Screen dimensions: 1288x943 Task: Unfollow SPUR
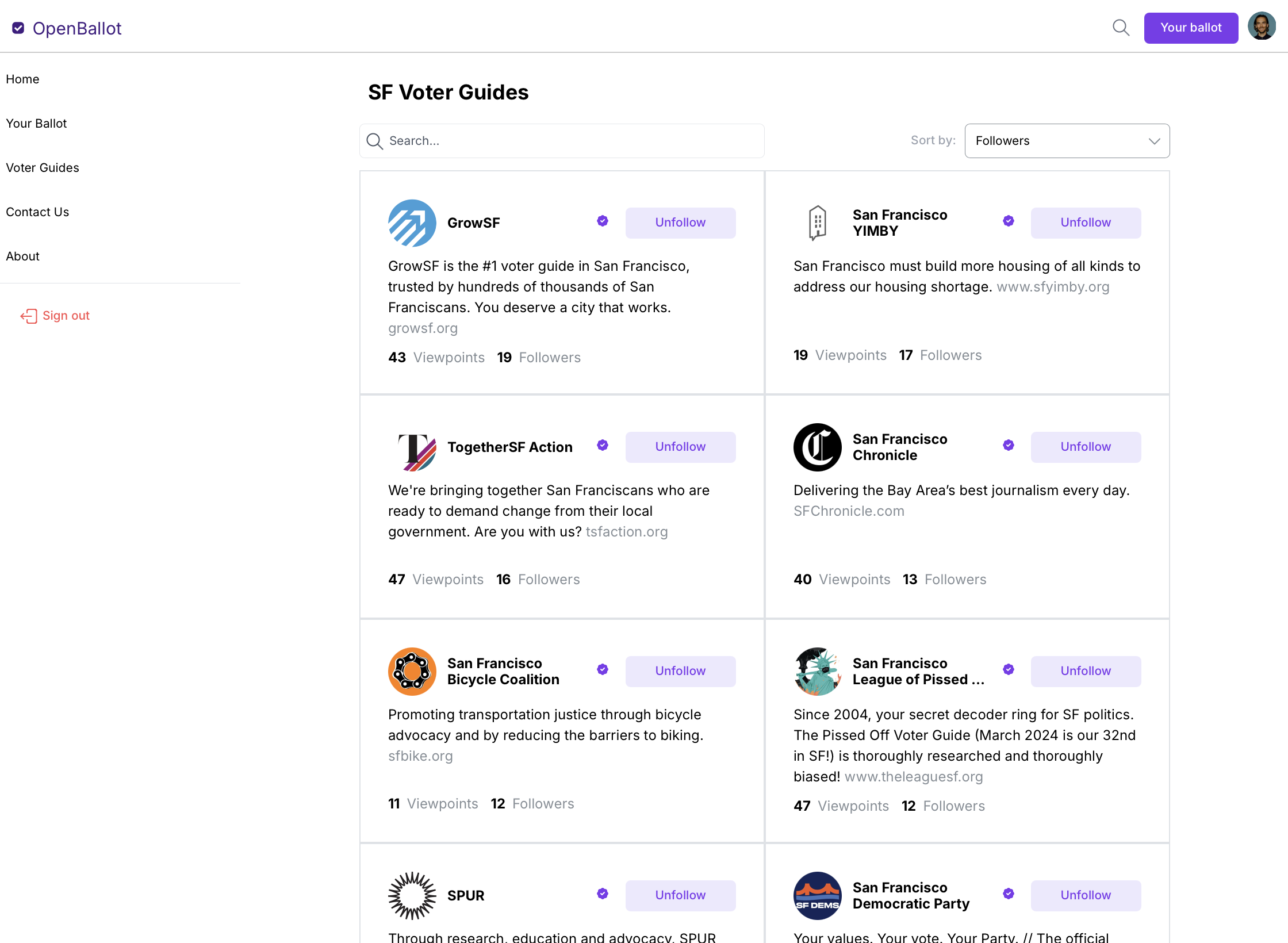pyautogui.click(x=680, y=895)
